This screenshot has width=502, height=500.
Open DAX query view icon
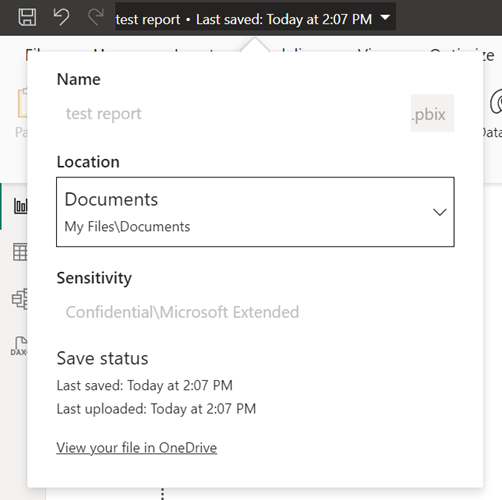[x=19, y=346]
